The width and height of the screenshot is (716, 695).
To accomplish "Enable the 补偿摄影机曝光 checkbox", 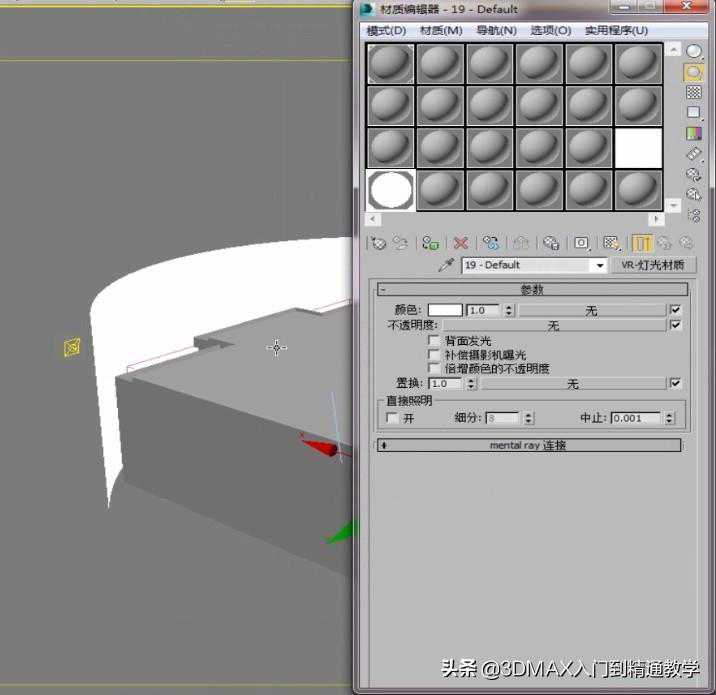I will tap(434, 355).
